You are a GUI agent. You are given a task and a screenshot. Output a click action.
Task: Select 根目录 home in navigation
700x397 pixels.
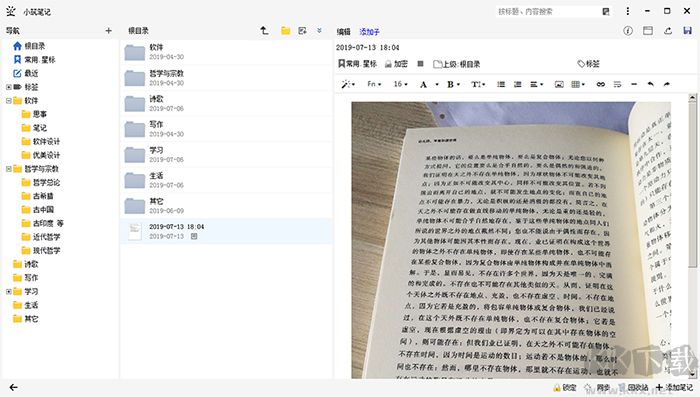click(x=29, y=46)
